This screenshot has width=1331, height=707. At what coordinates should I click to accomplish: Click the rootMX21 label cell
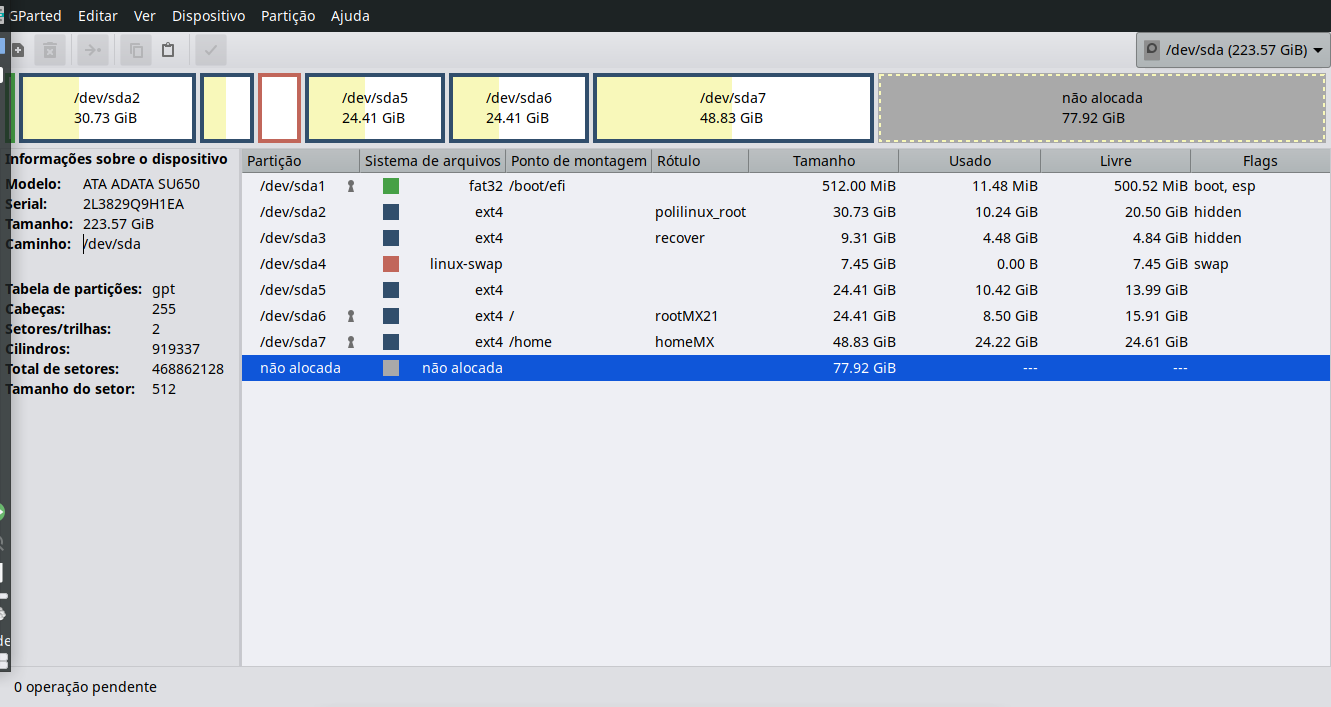[687, 316]
